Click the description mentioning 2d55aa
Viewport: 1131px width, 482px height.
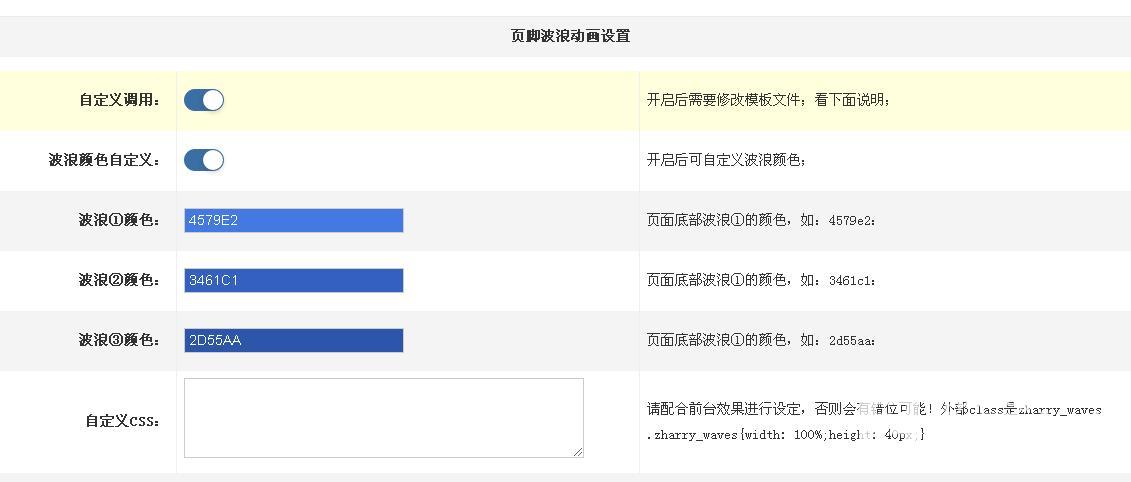click(761, 340)
